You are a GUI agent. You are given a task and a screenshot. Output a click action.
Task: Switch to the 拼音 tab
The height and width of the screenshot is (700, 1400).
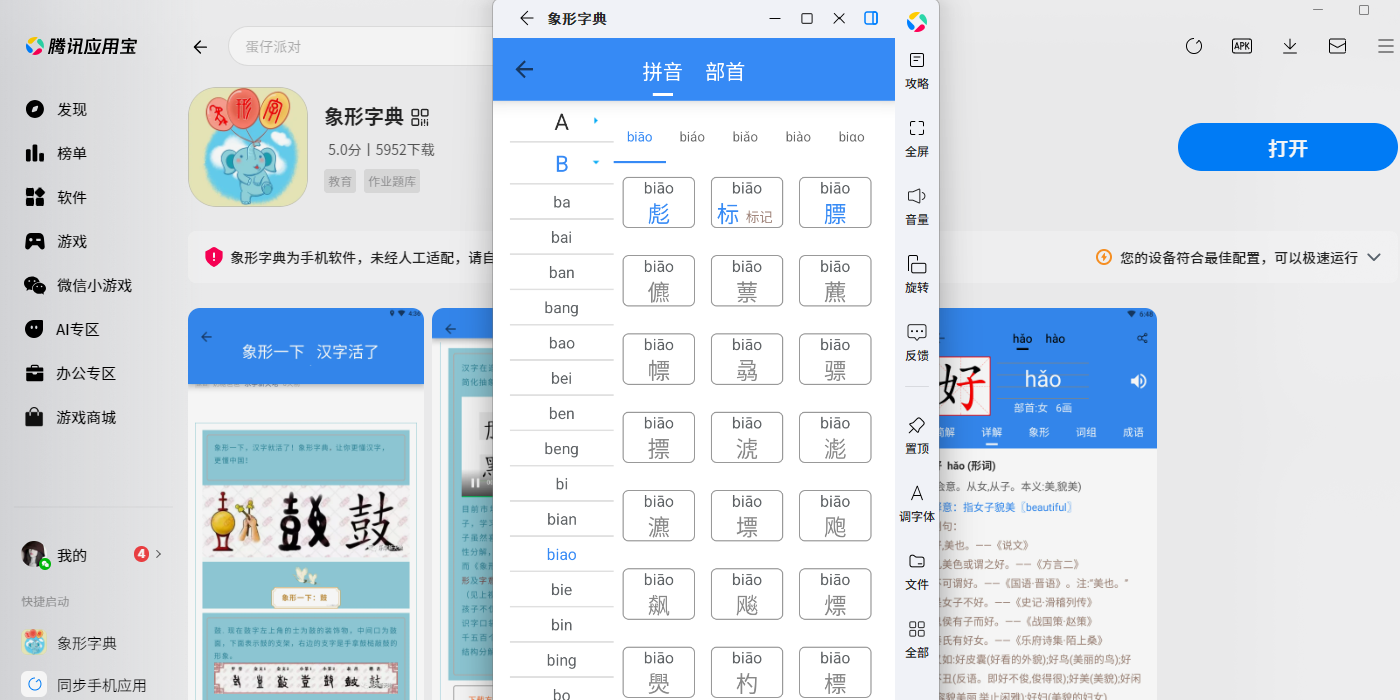662,72
